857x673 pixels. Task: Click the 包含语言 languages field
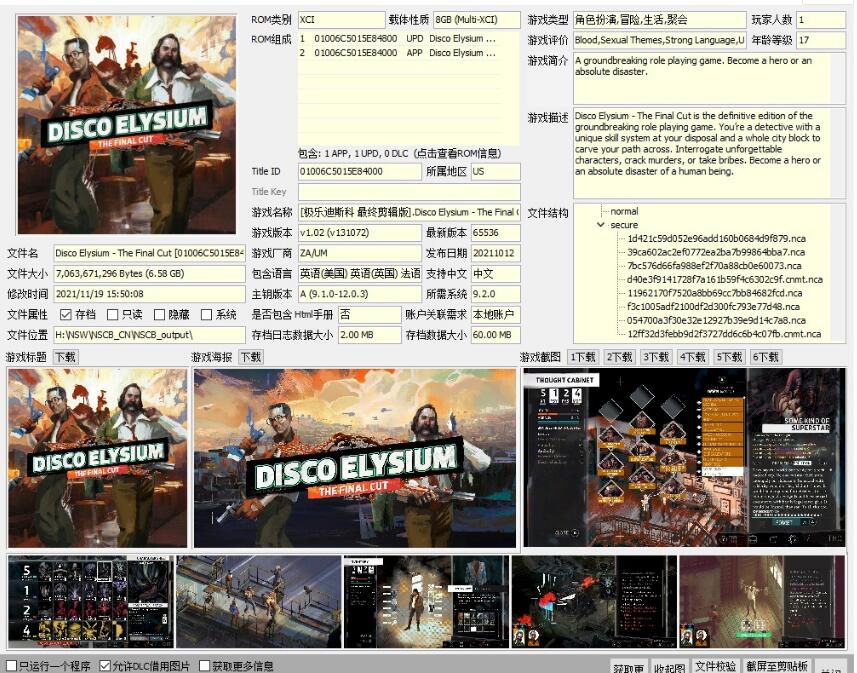click(x=360, y=273)
